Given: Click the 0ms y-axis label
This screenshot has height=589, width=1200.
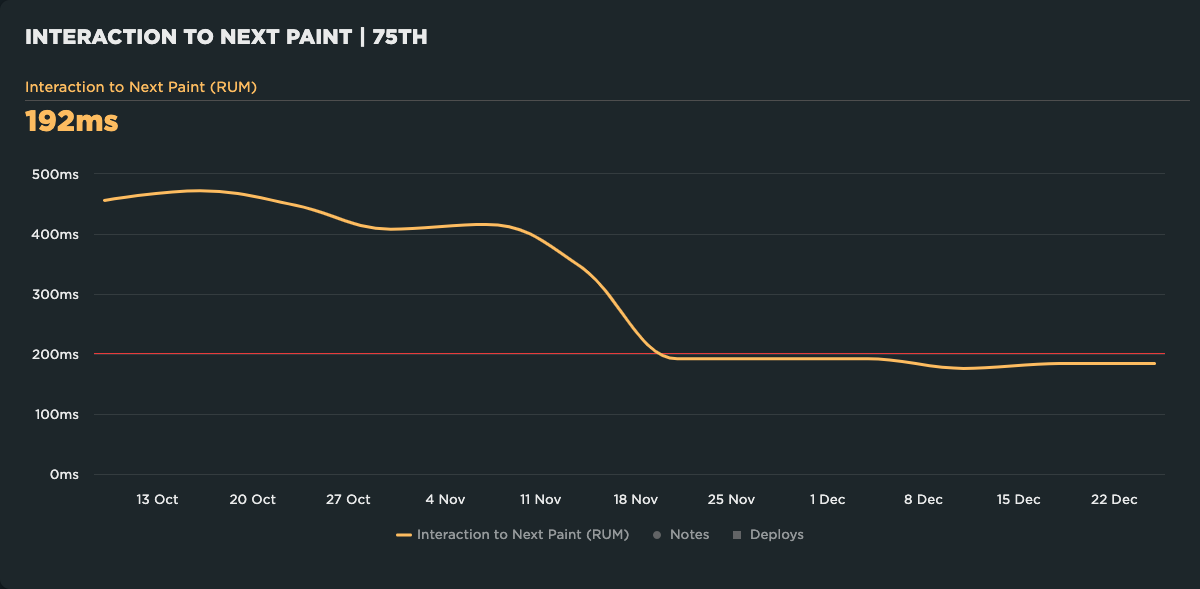Looking at the screenshot, I should click(65, 474).
